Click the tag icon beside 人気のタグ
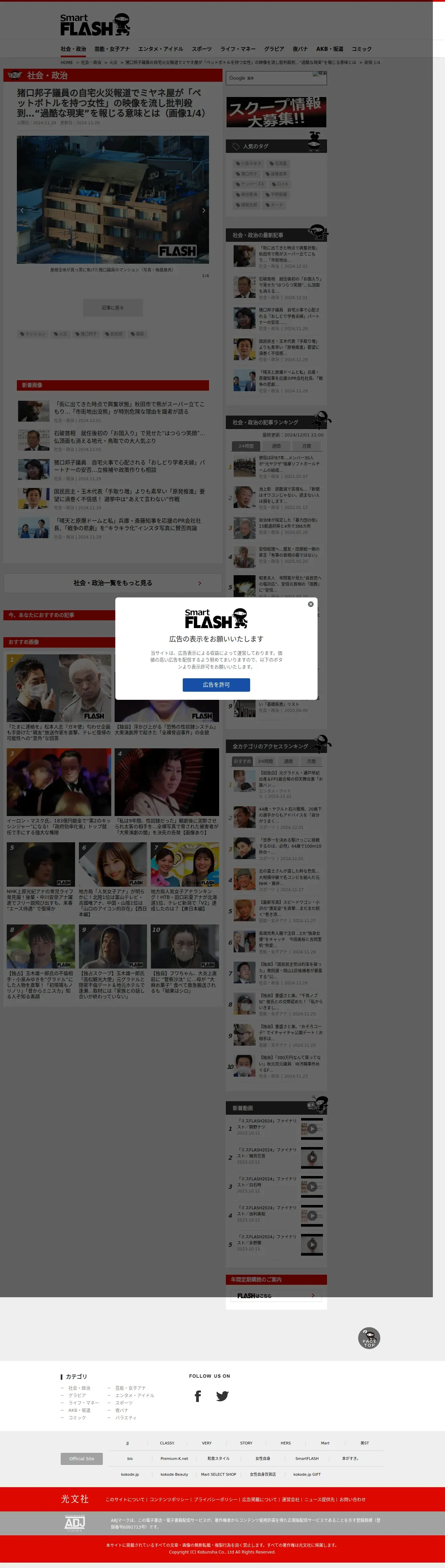This screenshot has width=445, height=1568. (235, 146)
